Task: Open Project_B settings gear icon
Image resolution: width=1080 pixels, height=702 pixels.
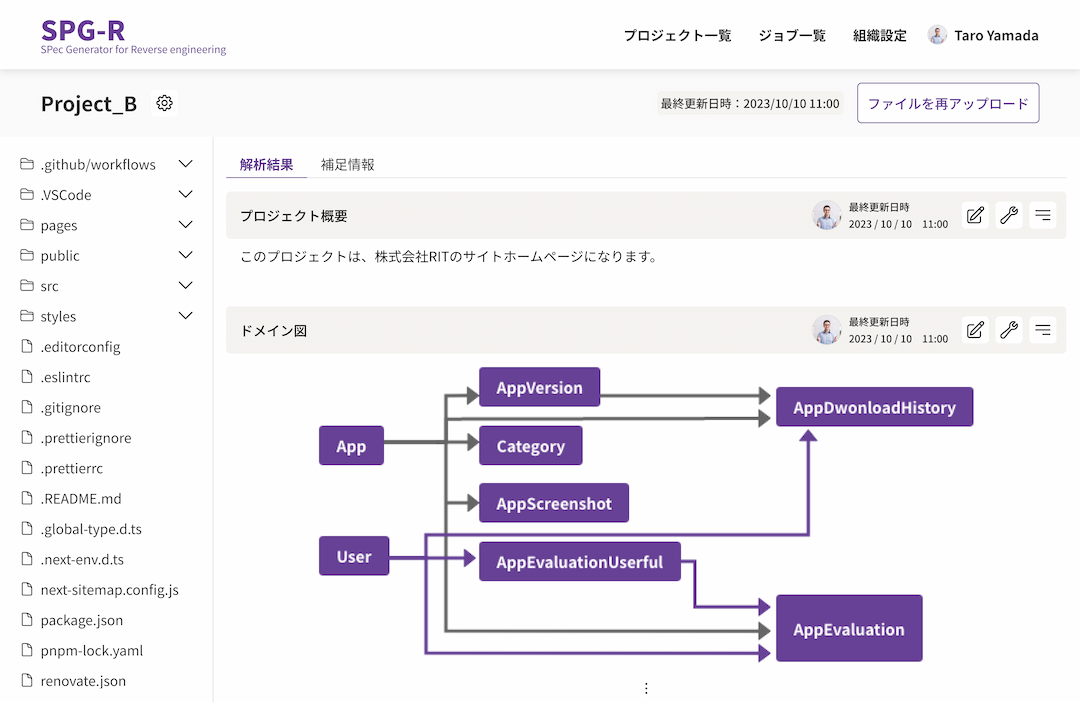Action: [x=164, y=103]
